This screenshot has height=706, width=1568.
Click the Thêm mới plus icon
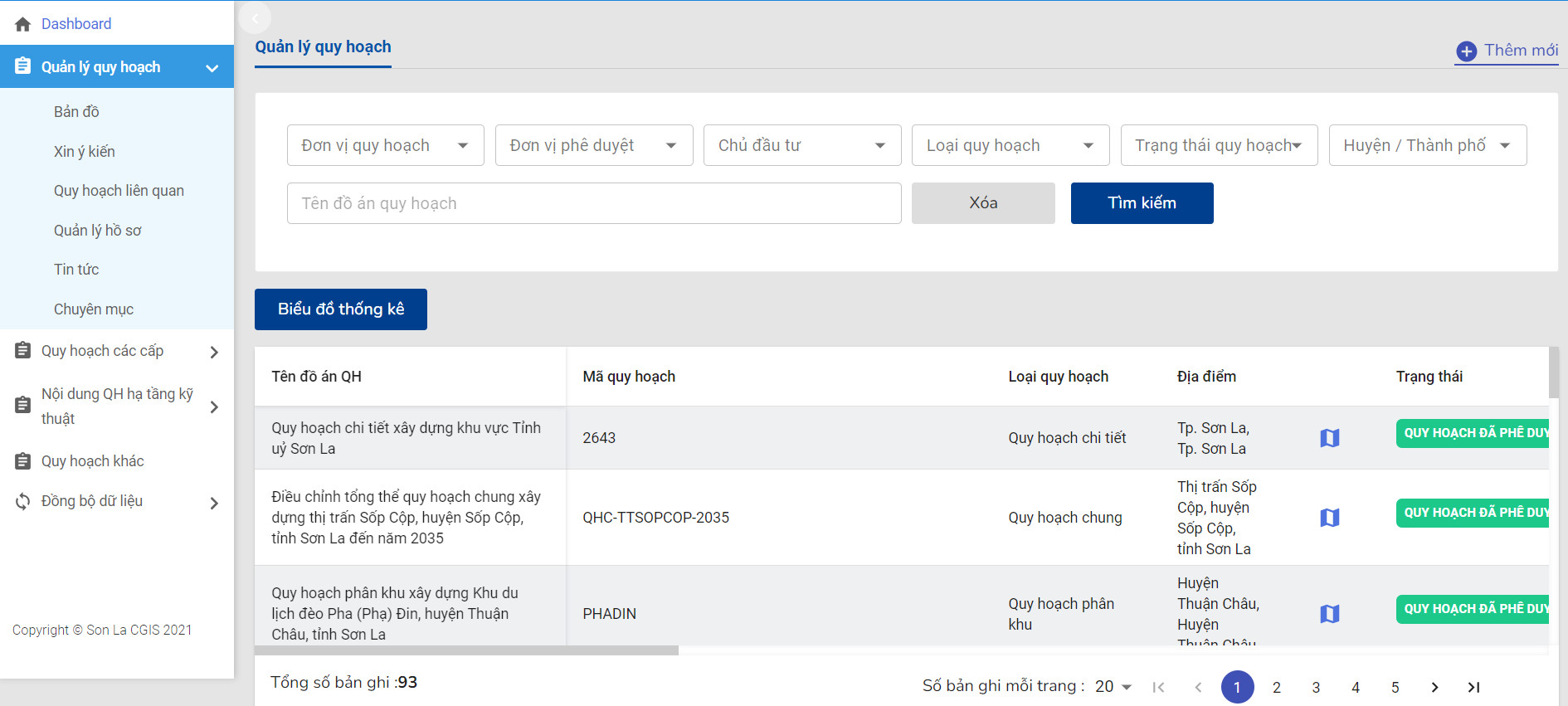point(1466,51)
